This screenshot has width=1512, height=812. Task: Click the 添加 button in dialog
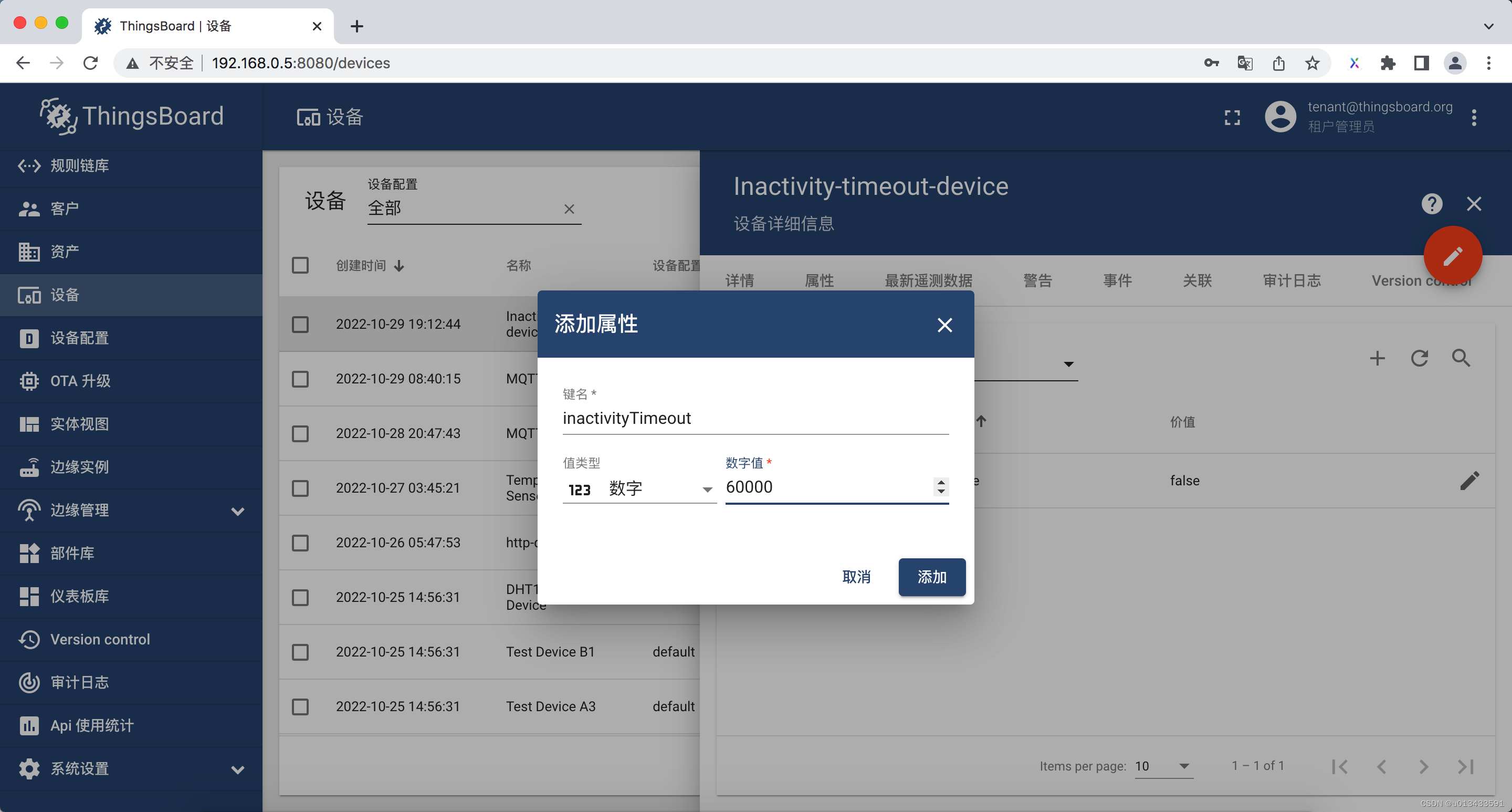[x=931, y=577]
